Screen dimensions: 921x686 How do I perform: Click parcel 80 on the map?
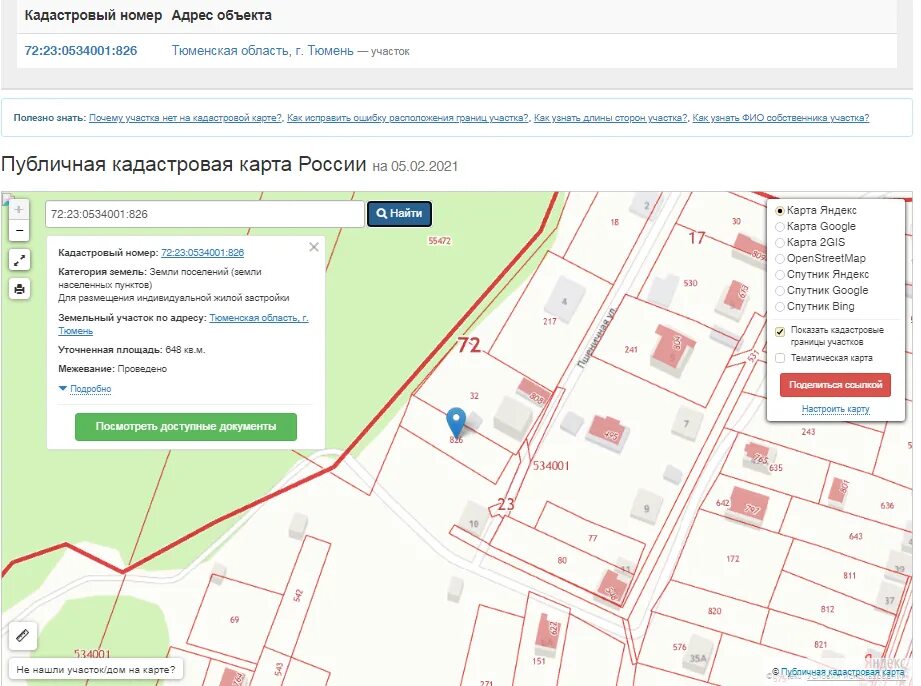tap(562, 560)
